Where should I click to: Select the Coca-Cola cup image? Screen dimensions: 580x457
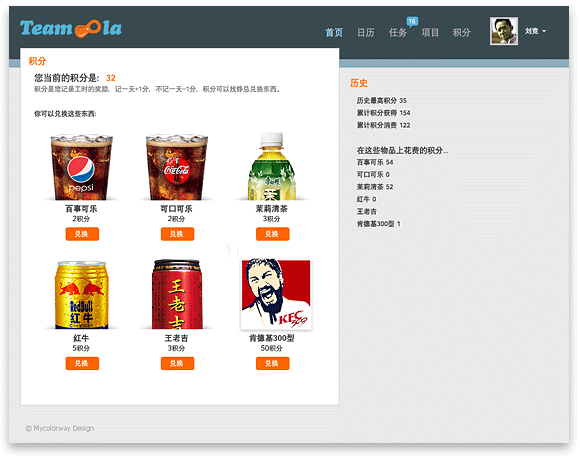point(177,167)
